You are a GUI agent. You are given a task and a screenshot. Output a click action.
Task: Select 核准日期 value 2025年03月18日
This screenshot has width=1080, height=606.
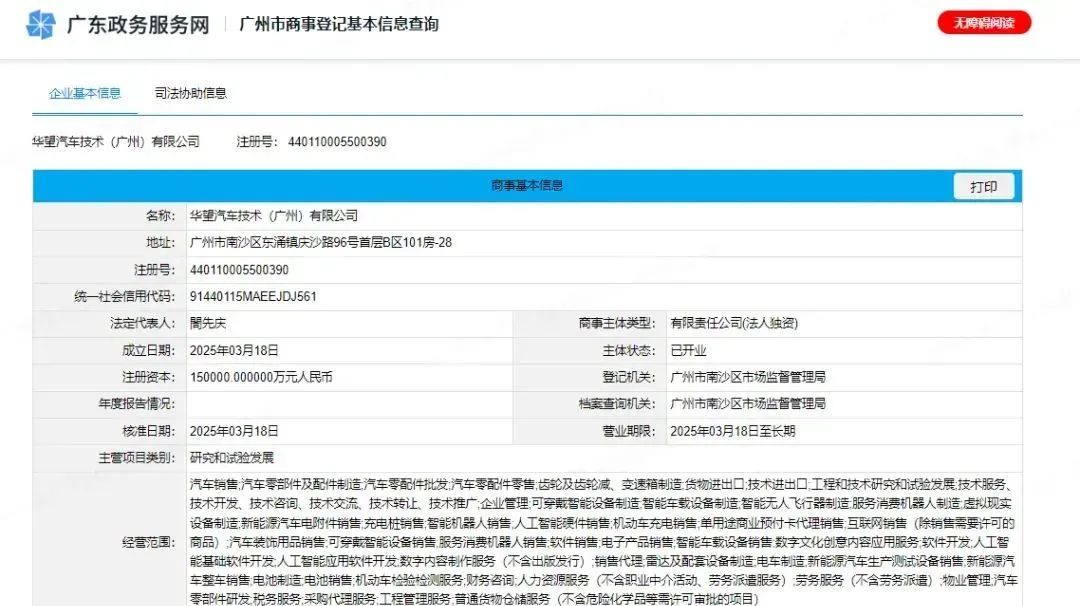234,431
